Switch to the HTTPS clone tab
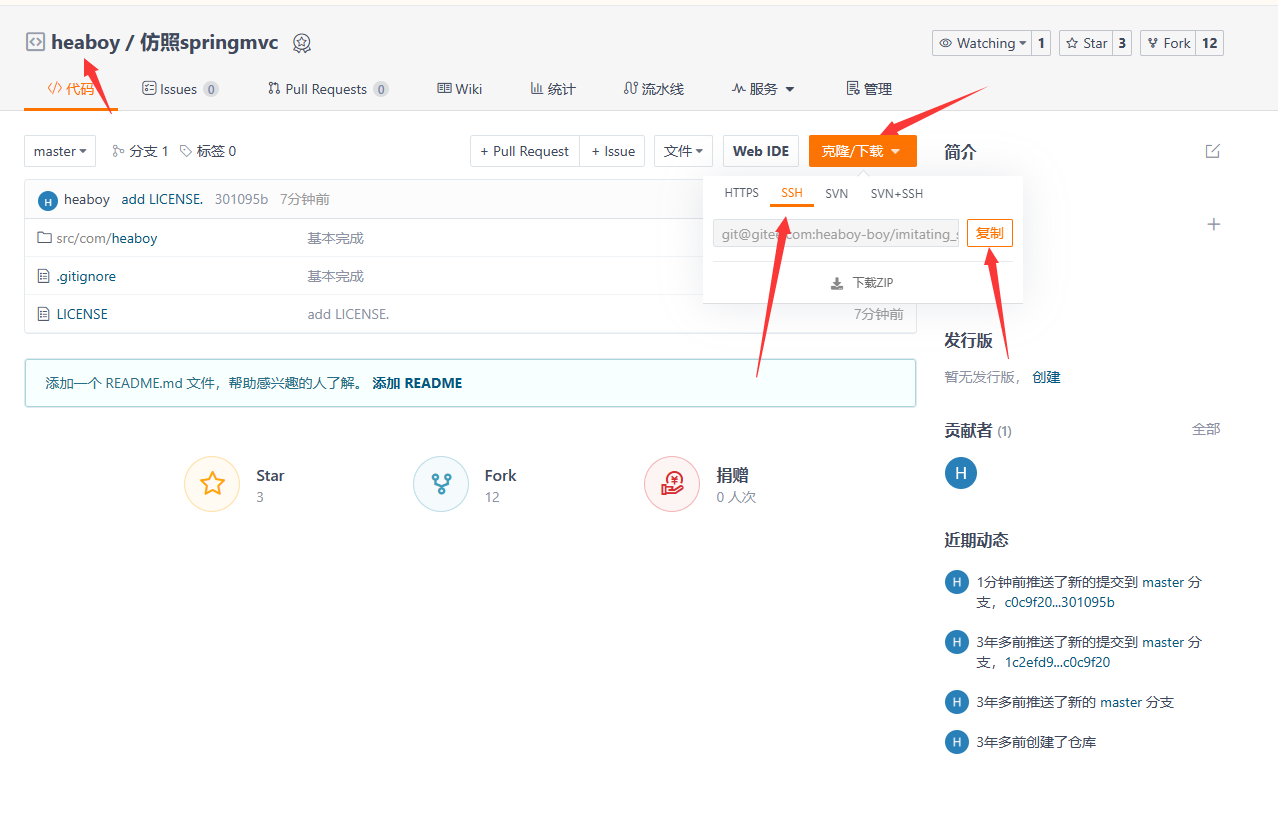Image resolution: width=1278 pixels, height=821 pixels. click(x=741, y=193)
